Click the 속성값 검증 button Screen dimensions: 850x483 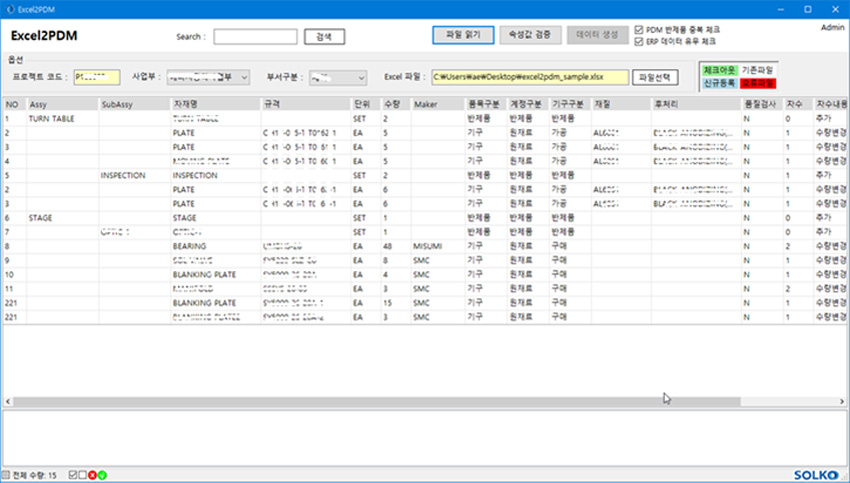tap(529, 35)
